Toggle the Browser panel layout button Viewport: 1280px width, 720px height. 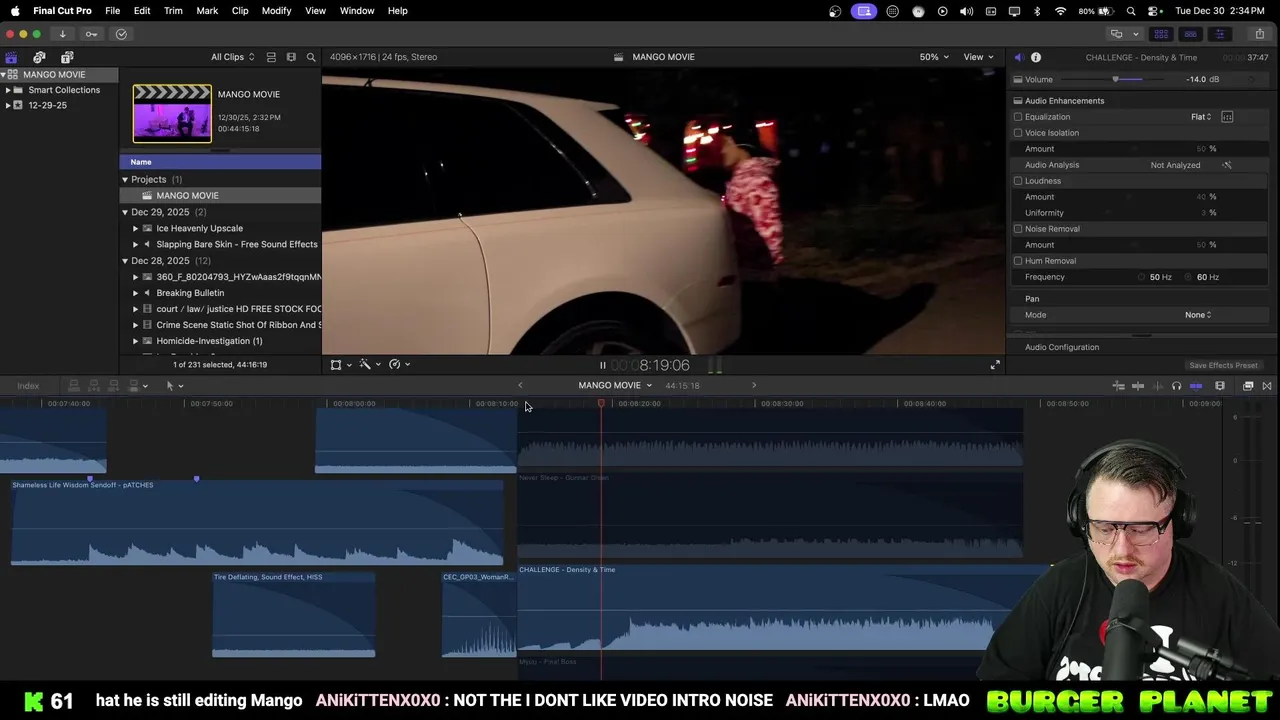point(1161,34)
